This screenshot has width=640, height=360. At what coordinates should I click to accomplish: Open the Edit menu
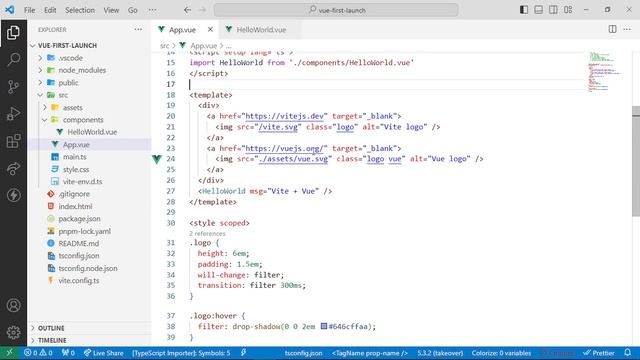pos(50,10)
